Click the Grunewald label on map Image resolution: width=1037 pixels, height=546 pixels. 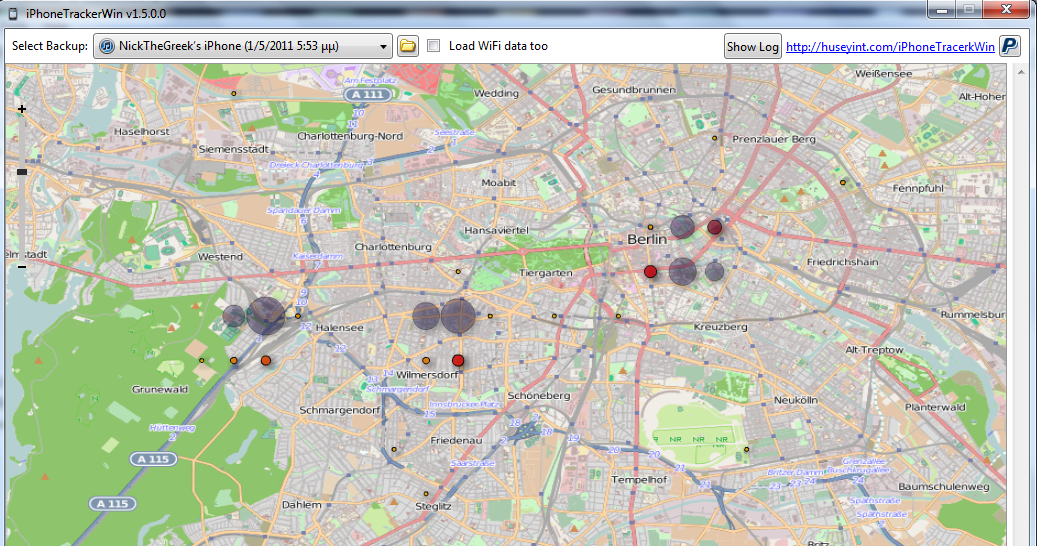point(159,389)
